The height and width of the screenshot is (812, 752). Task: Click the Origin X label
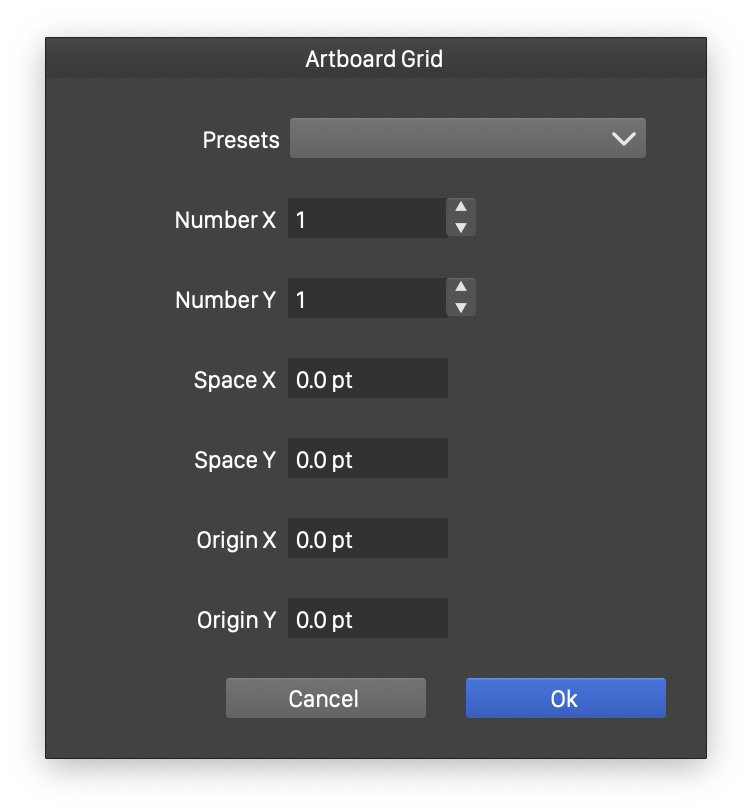[x=236, y=540]
